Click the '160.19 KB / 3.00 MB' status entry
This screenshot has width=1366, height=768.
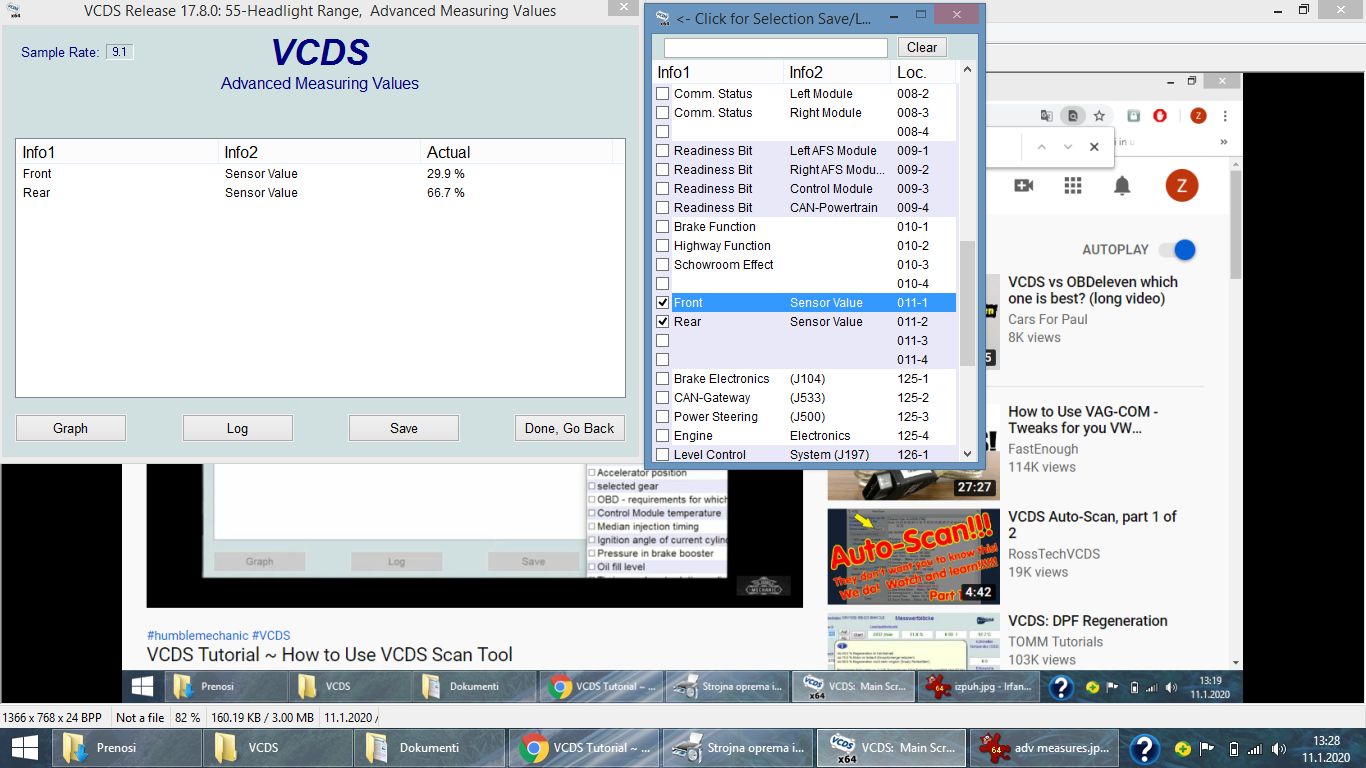(263, 717)
